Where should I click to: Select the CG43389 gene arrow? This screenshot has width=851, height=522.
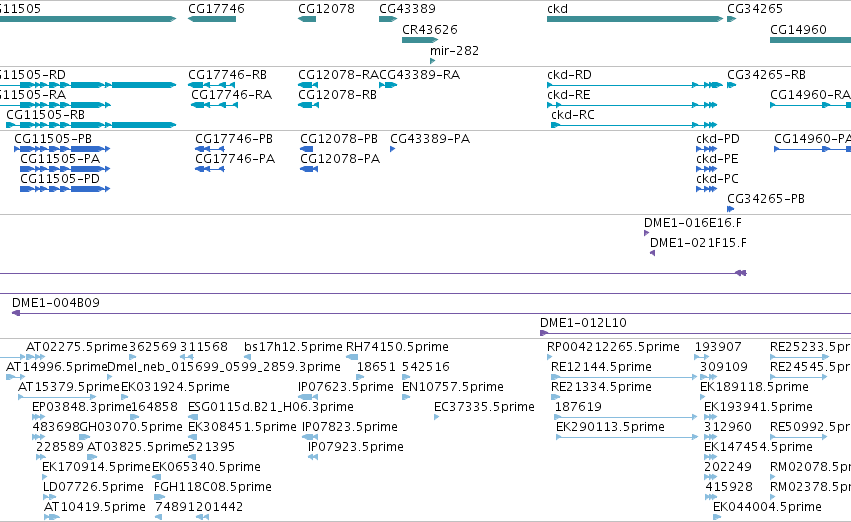[x=388, y=19]
